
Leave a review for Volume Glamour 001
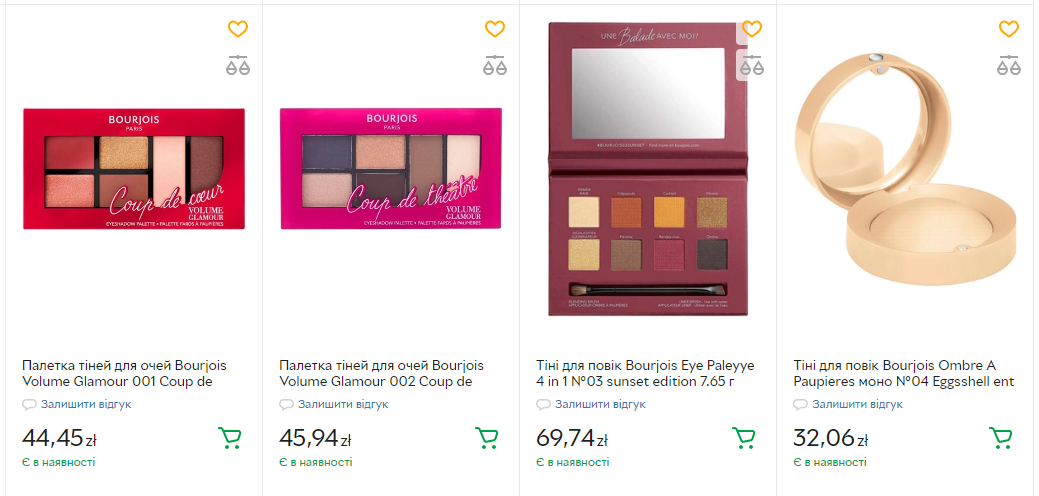(x=85, y=404)
